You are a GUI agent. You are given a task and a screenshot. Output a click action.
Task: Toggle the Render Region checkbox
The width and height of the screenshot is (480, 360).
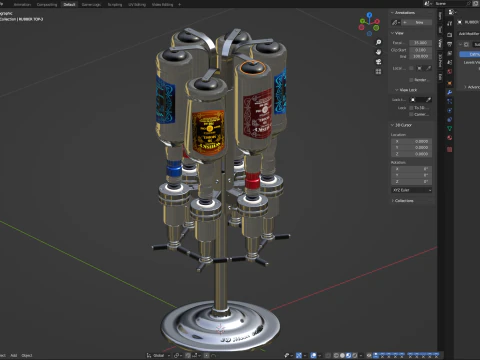click(x=411, y=80)
